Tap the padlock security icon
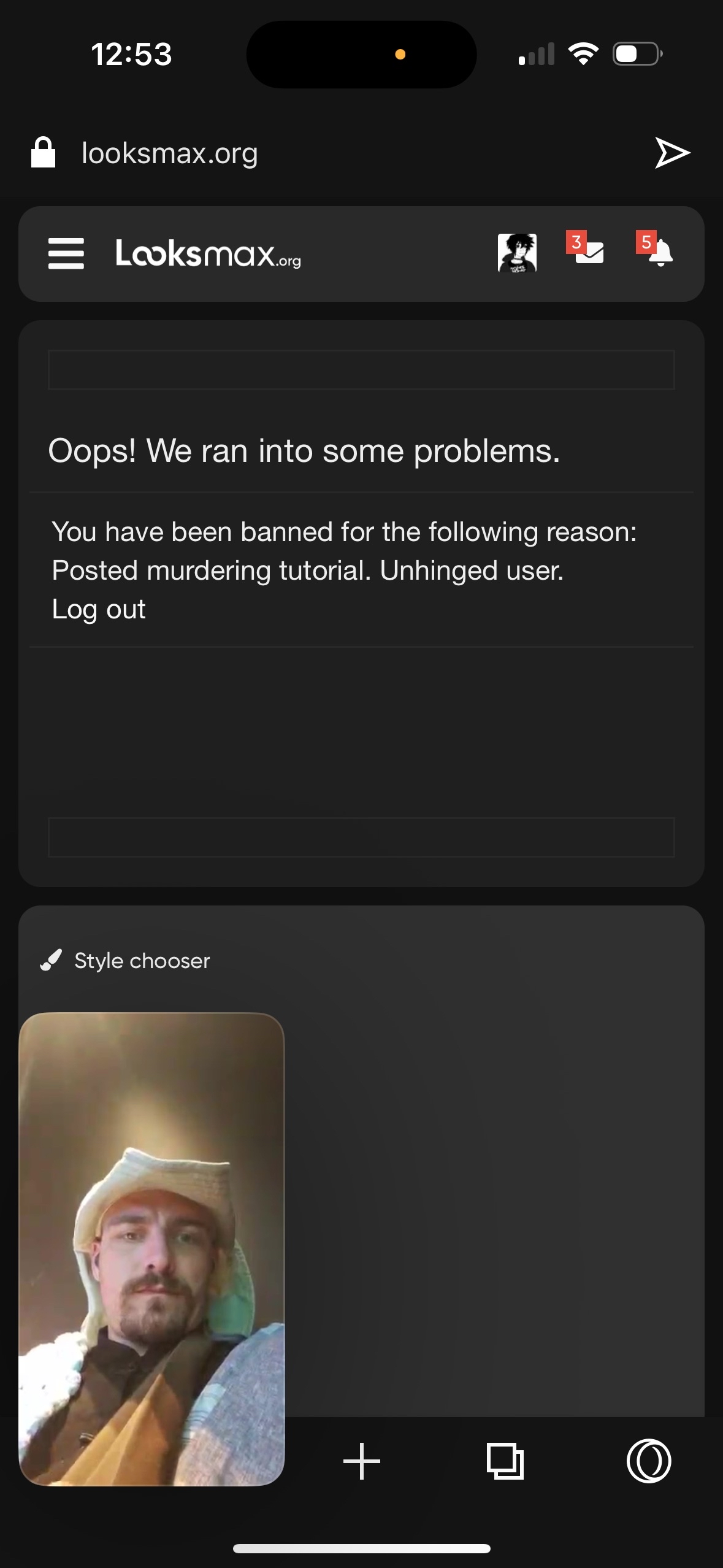Screen dimensions: 723x1568 pos(44,152)
